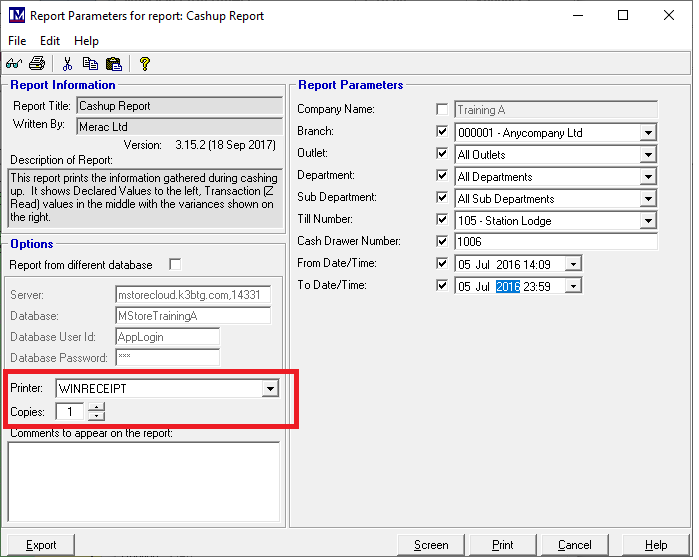Click the Help button at bottom

(x=656, y=545)
